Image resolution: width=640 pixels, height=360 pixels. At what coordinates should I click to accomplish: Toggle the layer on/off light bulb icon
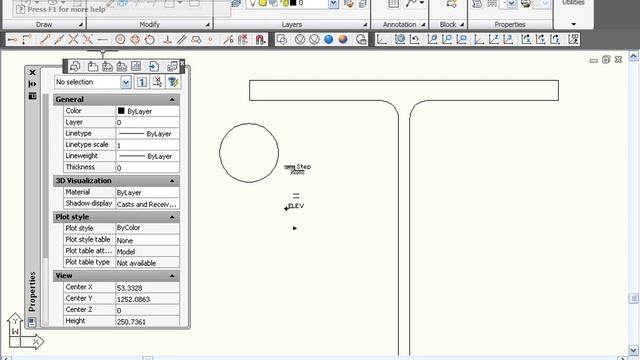tap(253, 3)
